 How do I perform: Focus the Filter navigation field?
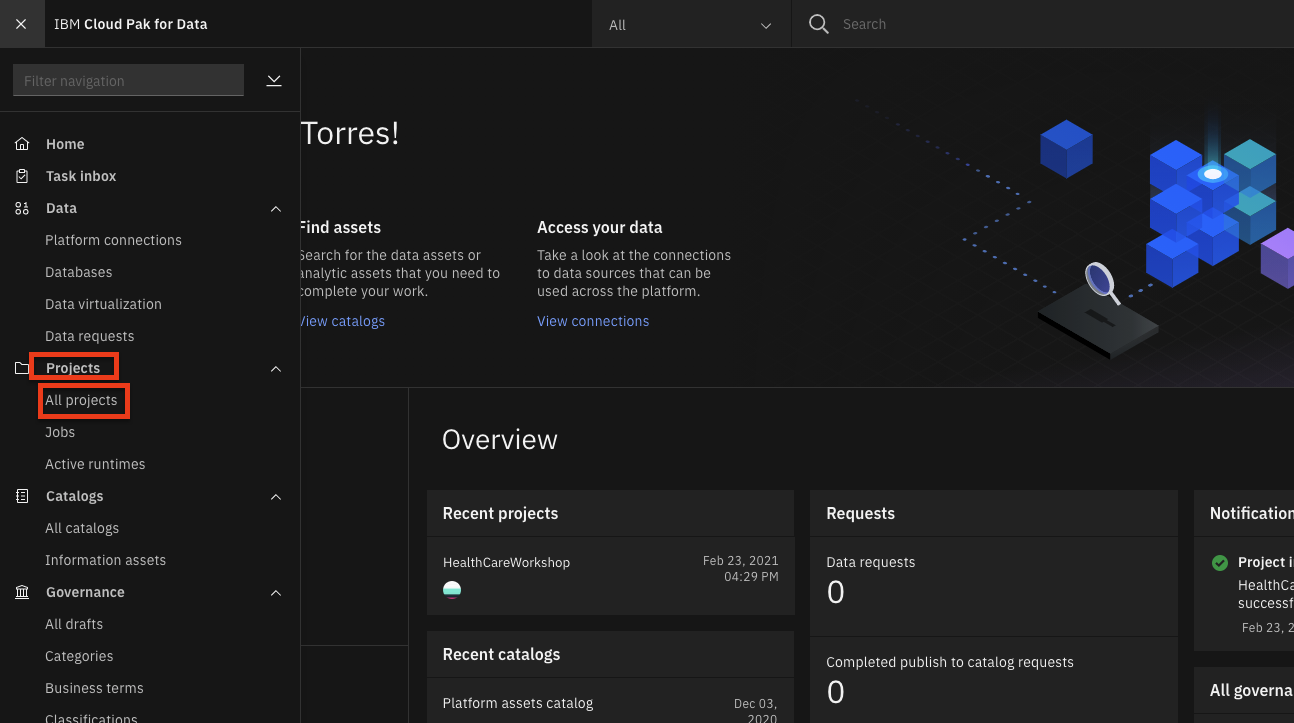point(128,80)
